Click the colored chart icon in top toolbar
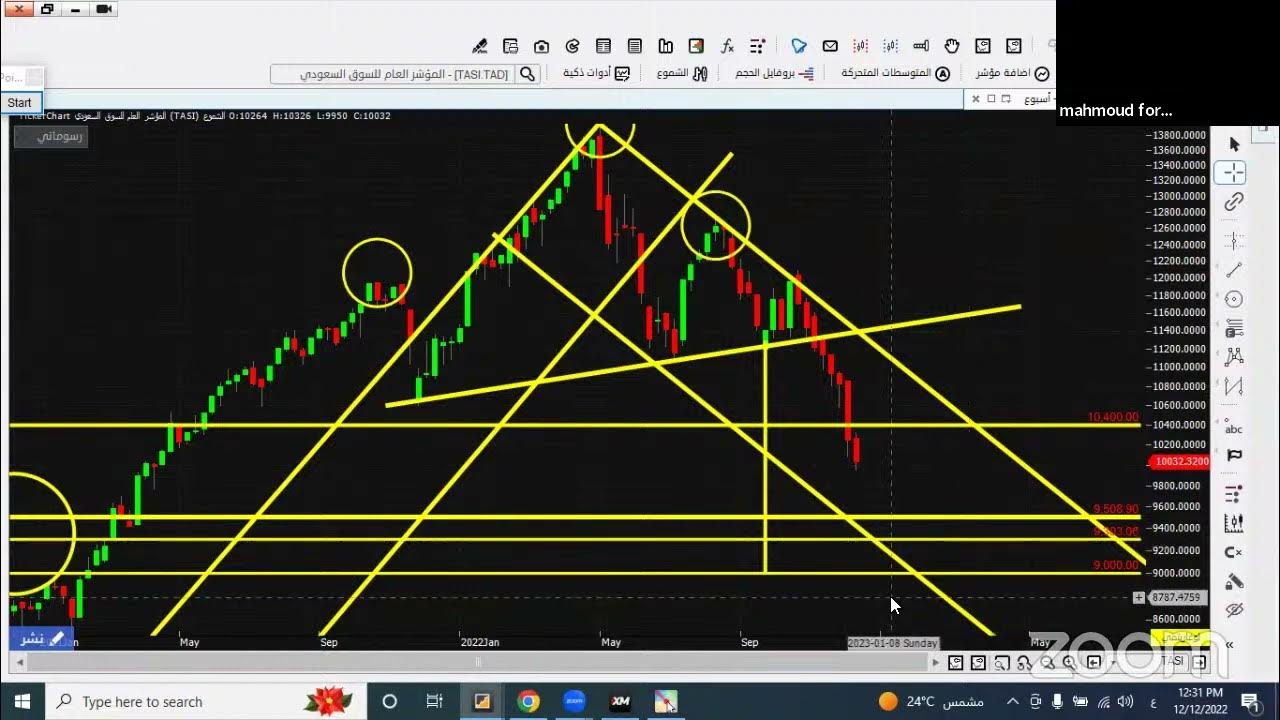 point(696,46)
